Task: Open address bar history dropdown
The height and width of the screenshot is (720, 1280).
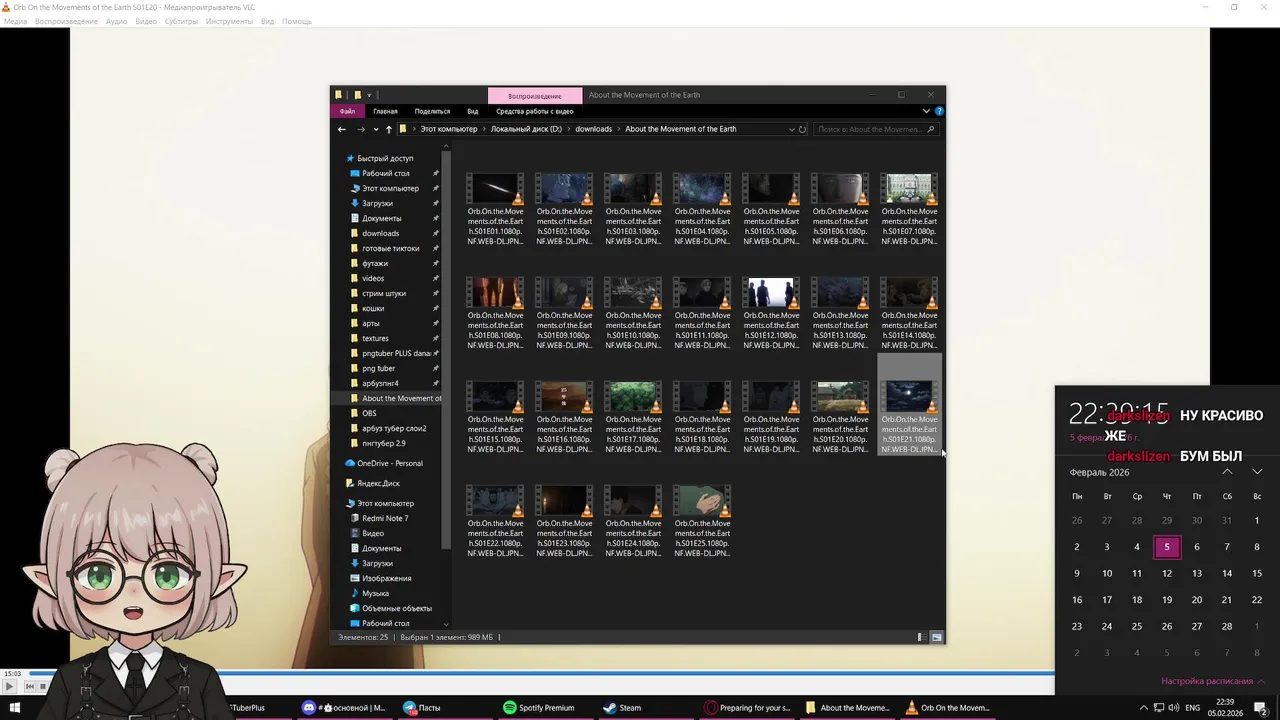Action: (791, 129)
